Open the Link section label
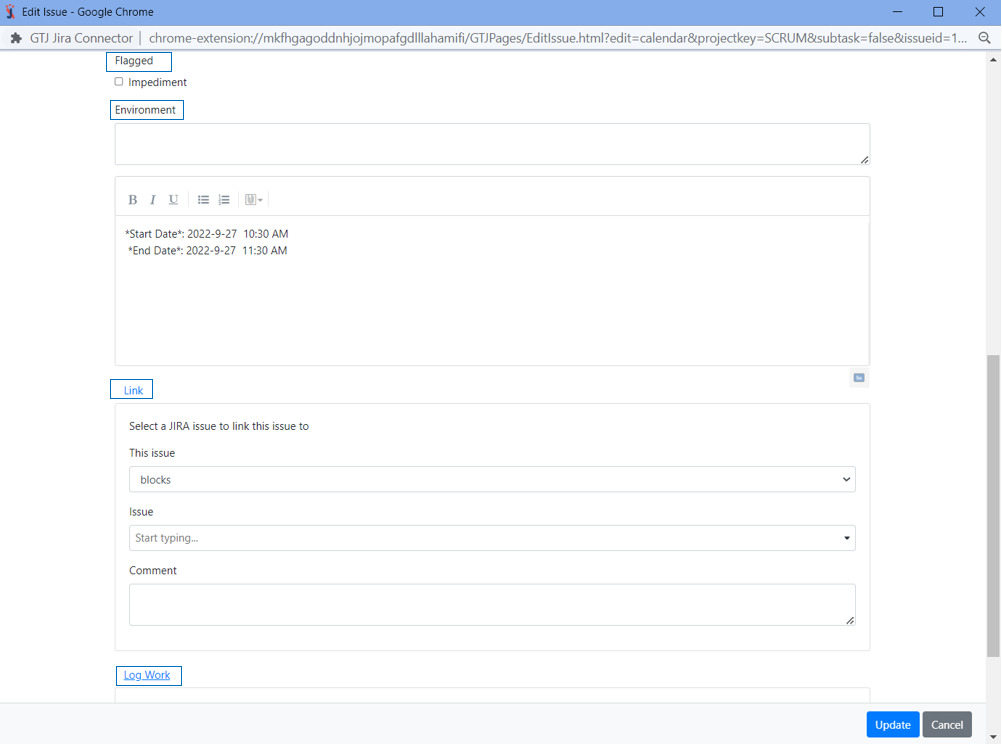Image resolution: width=1002 pixels, height=754 pixels. (x=133, y=390)
